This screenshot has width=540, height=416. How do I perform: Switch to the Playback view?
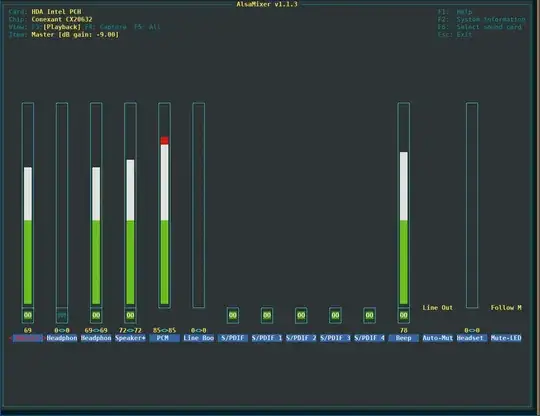tap(62, 27)
